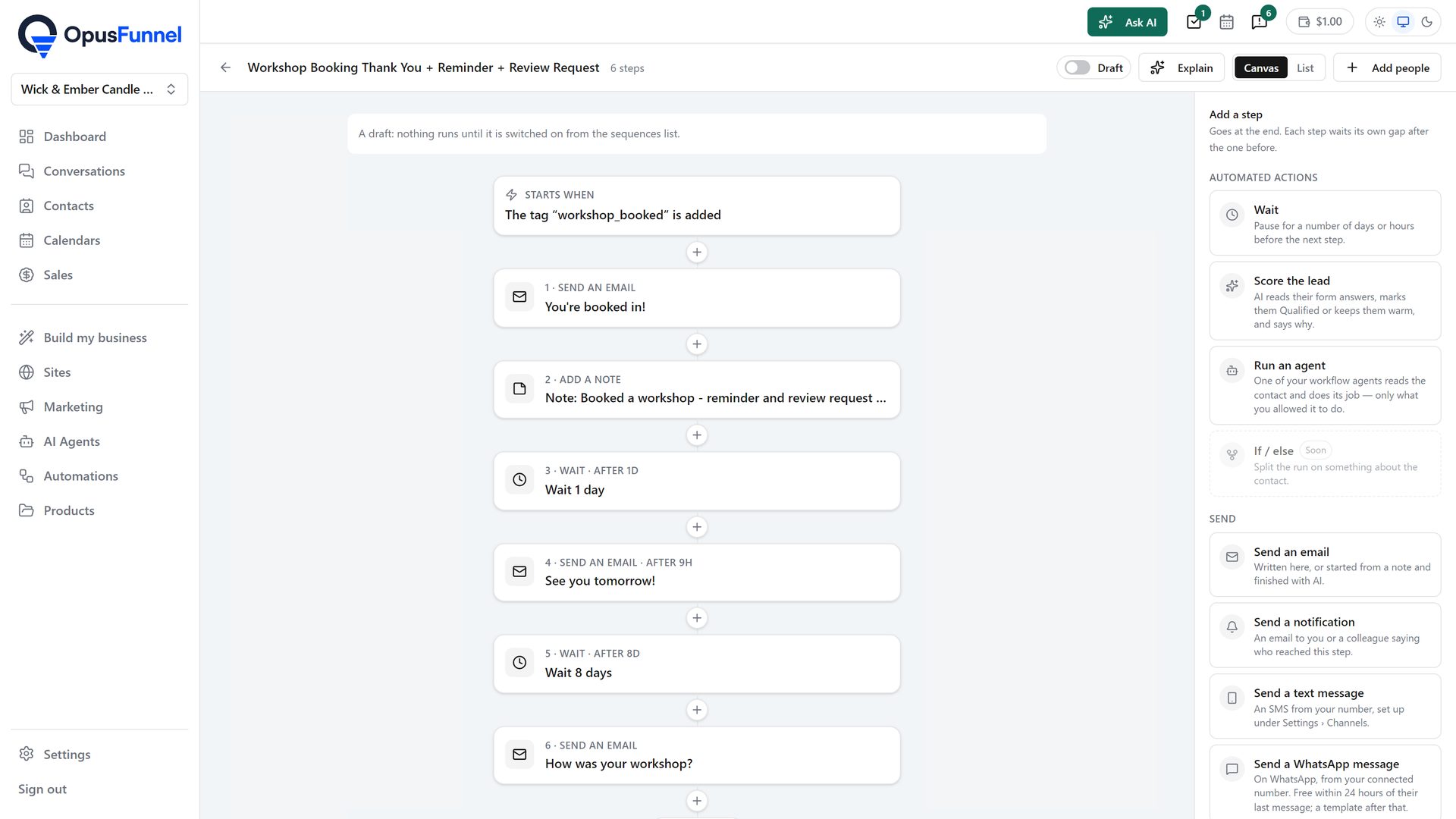The height and width of the screenshot is (819, 1456).
Task: Open Contacts in sidebar
Action: 99,206
